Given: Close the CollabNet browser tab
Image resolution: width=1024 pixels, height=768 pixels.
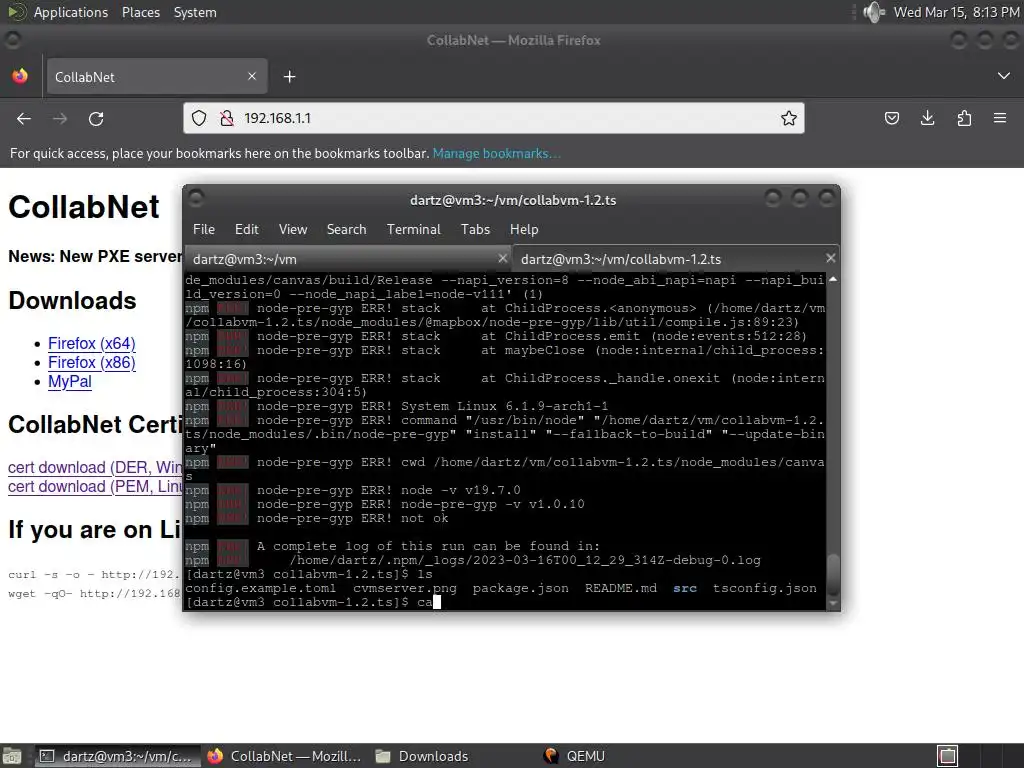Looking at the screenshot, I should point(252,76).
